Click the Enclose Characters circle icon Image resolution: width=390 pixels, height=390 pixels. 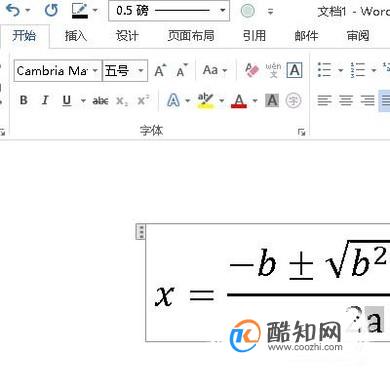click(293, 100)
